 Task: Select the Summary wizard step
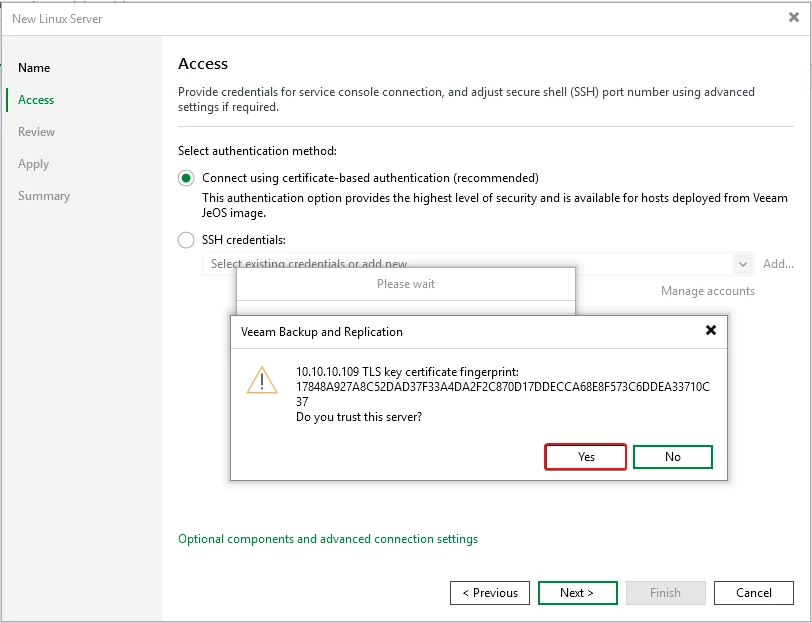(x=44, y=196)
